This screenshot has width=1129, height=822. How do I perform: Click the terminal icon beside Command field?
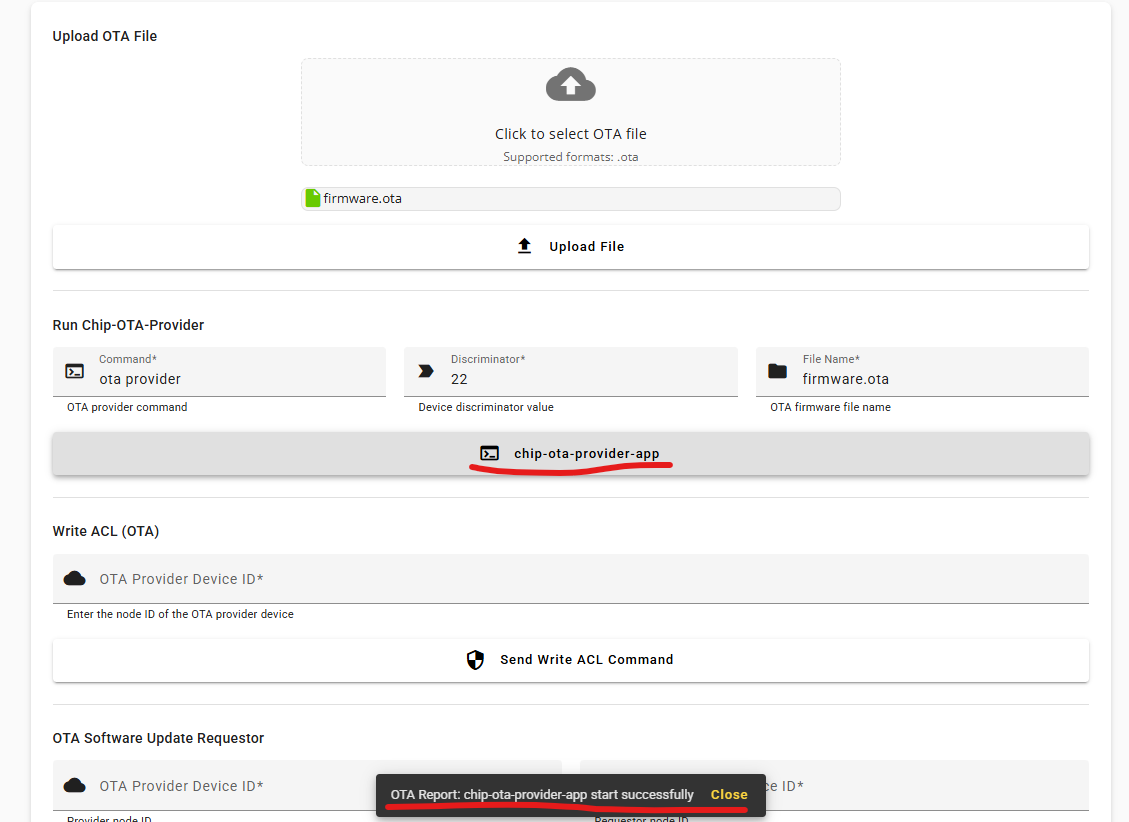75,371
